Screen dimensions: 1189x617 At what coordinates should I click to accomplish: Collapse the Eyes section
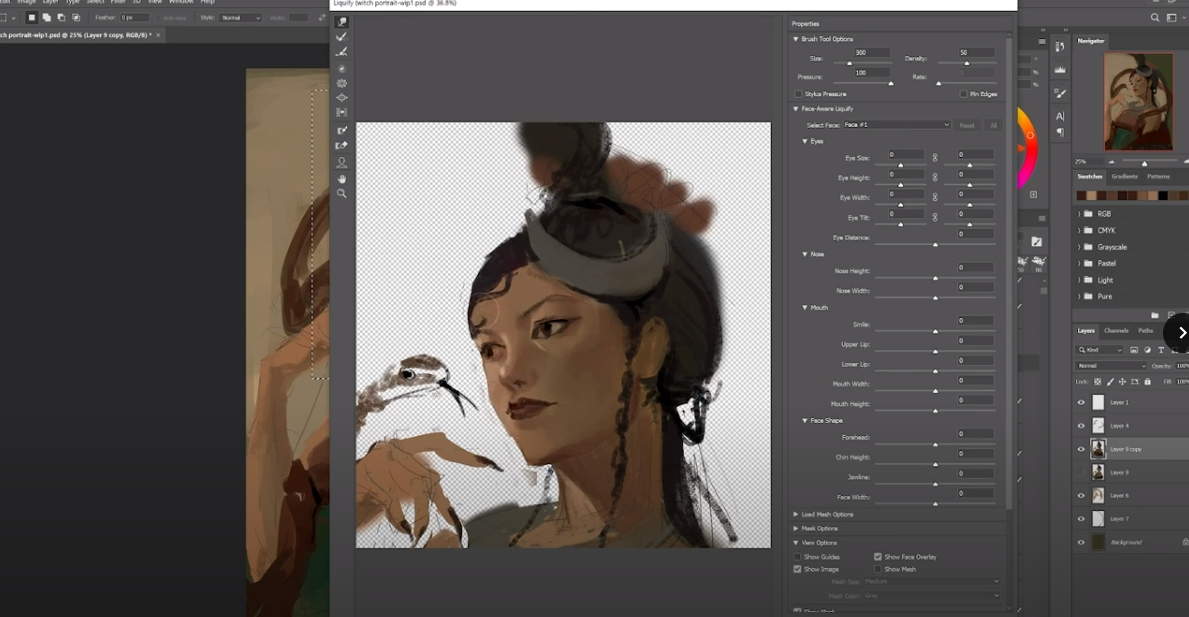[805, 142]
